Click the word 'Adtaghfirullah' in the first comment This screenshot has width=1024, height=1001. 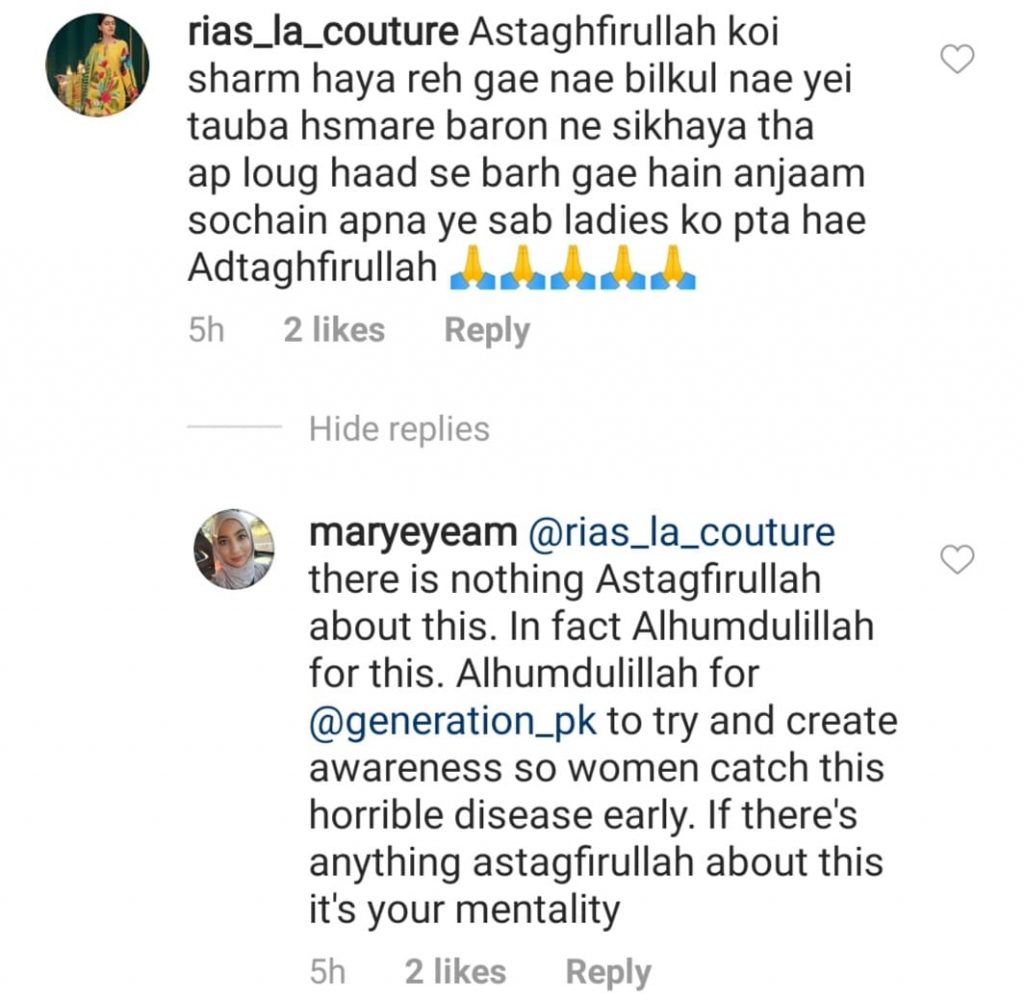click(312, 268)
